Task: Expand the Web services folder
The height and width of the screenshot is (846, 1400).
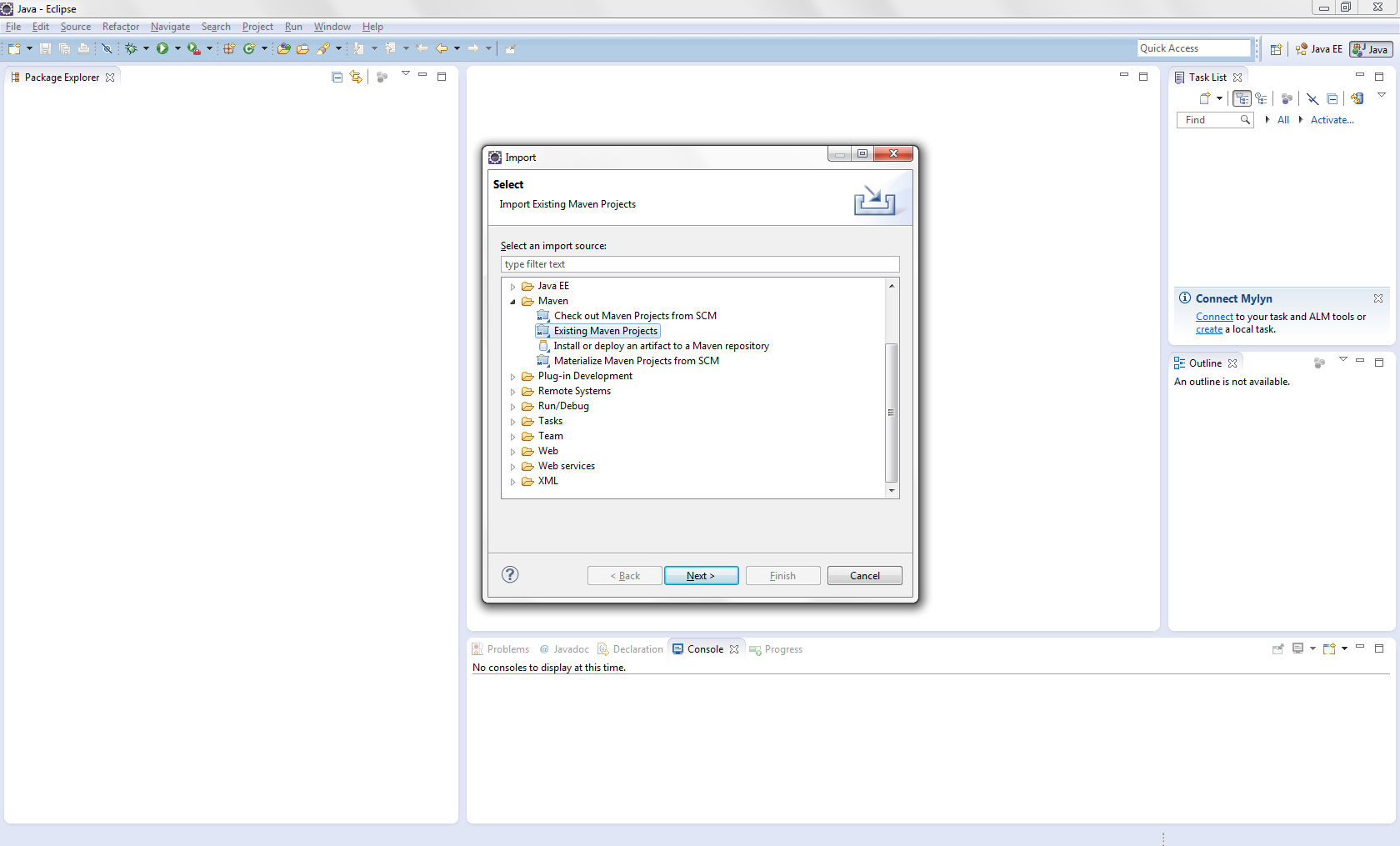Action: [x=513, y=467]
